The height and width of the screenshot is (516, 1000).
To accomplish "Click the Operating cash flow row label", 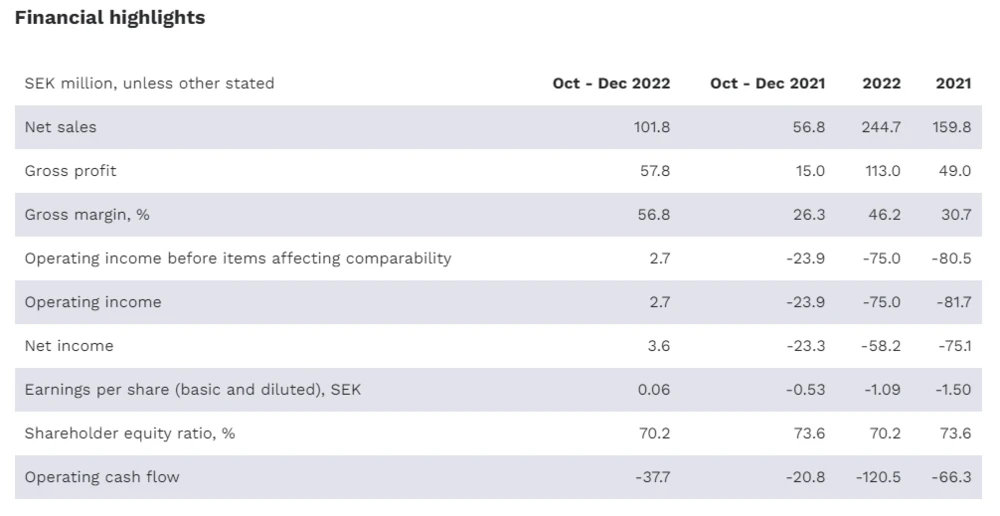I will coord(102,477).
